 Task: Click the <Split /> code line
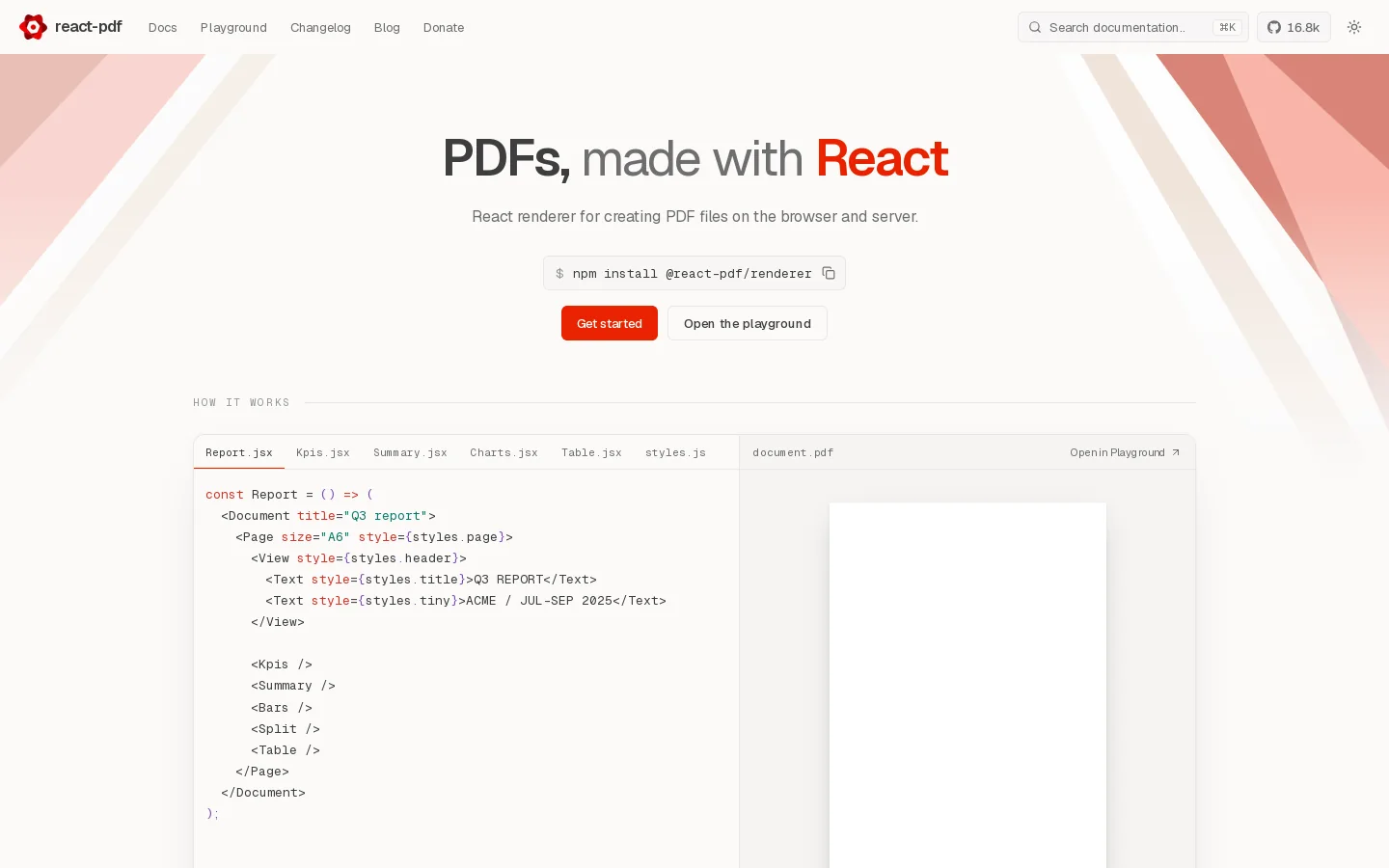coord(286,729)
